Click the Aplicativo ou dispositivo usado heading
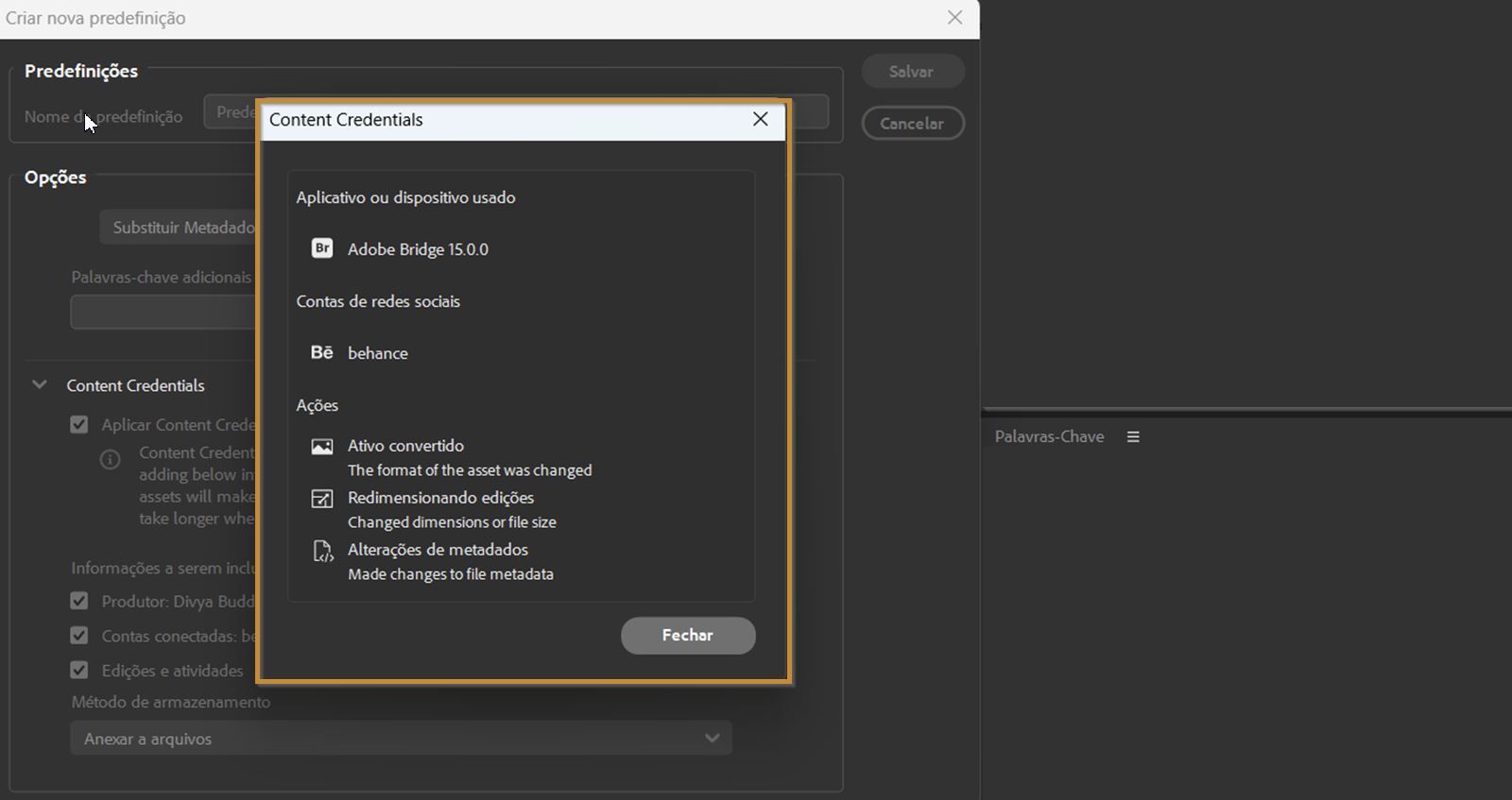The image size is (1512, 800). click(405, 197)
